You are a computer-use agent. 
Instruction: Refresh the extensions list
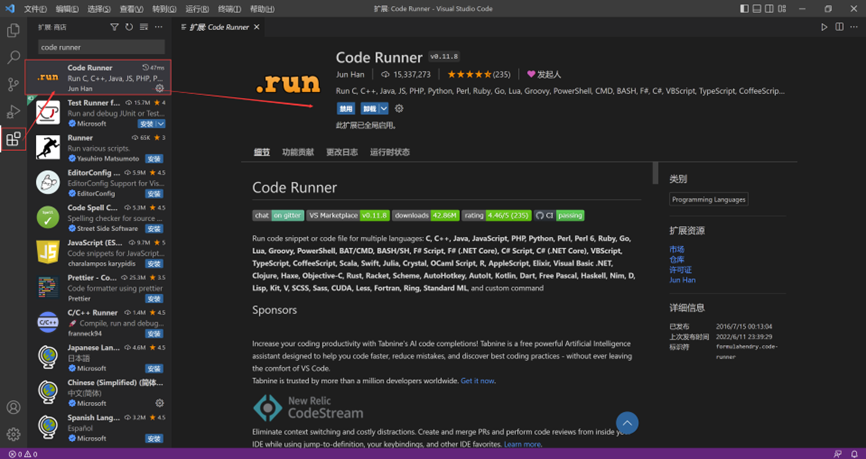click(x=129, y=27)
